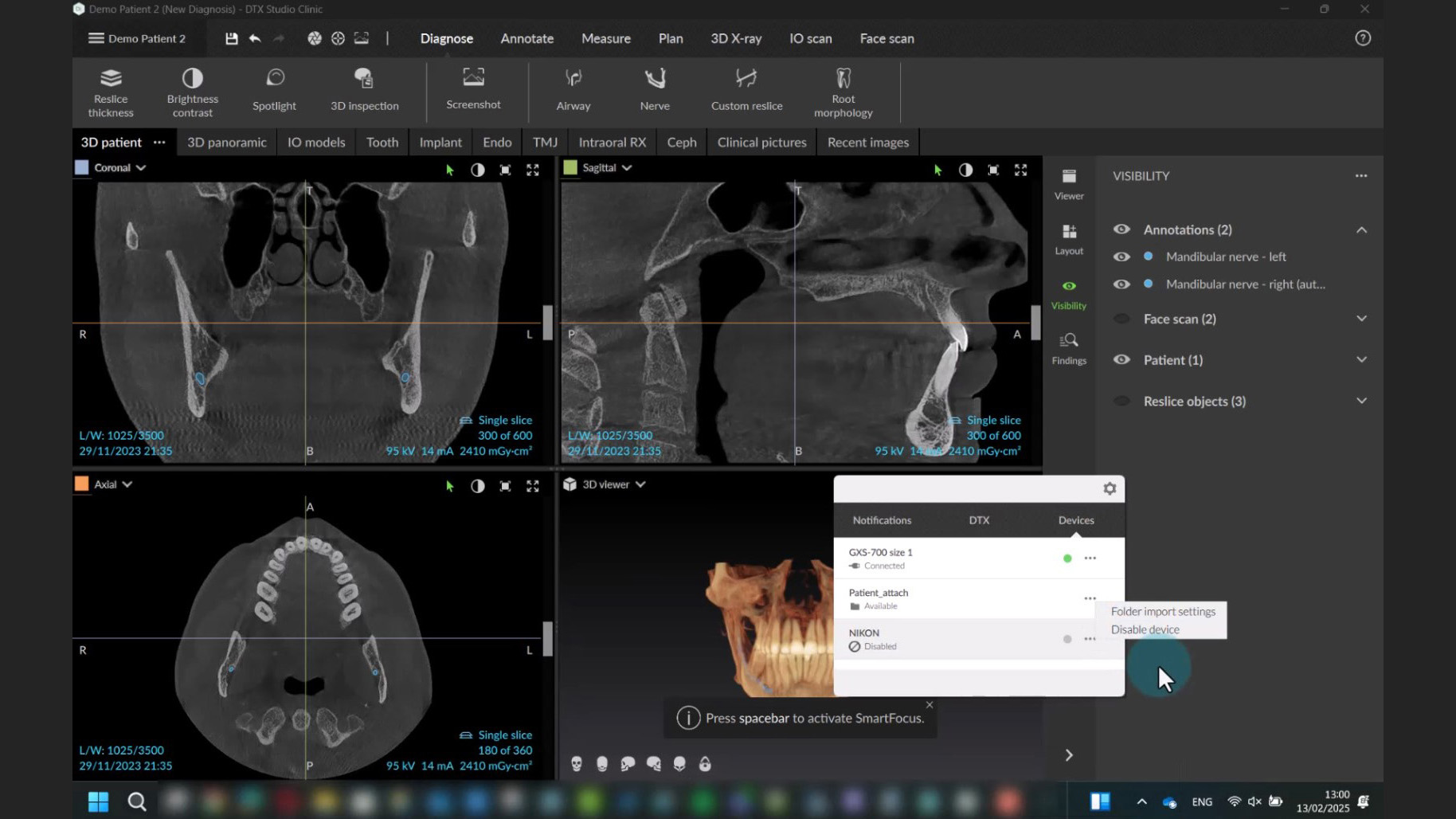Click the Undo arrow
The width and height of the screenshot is (1456, 819).
(x=255, y=38)
